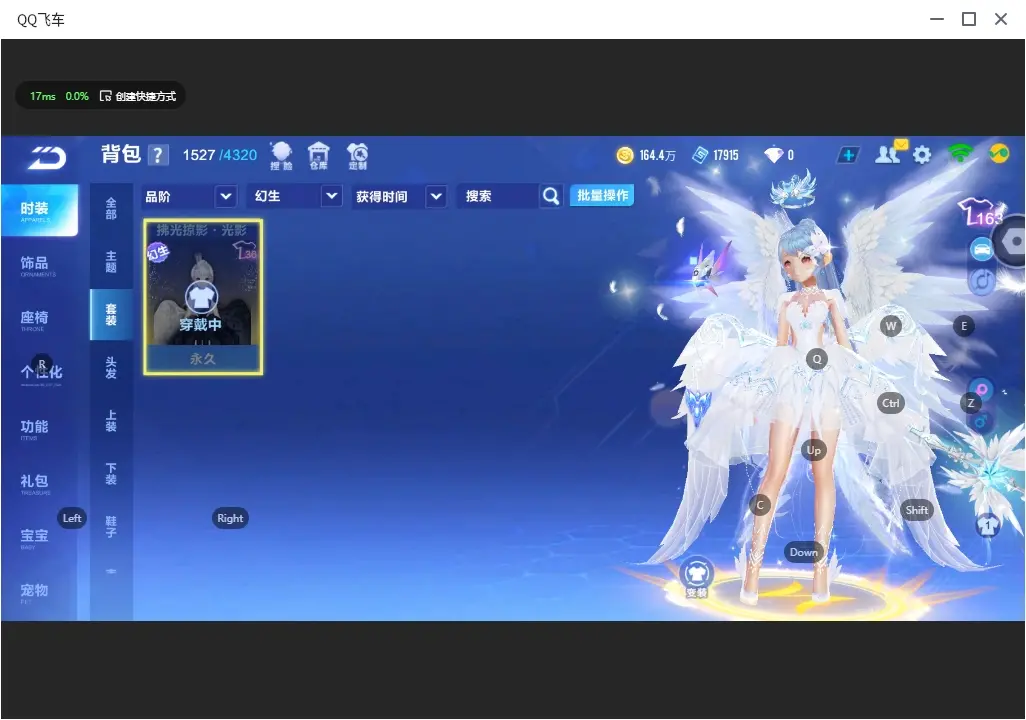This screenshot has height=720, width=1026.
Task: Click the C key overlay button
Action: tap(760, 505)
